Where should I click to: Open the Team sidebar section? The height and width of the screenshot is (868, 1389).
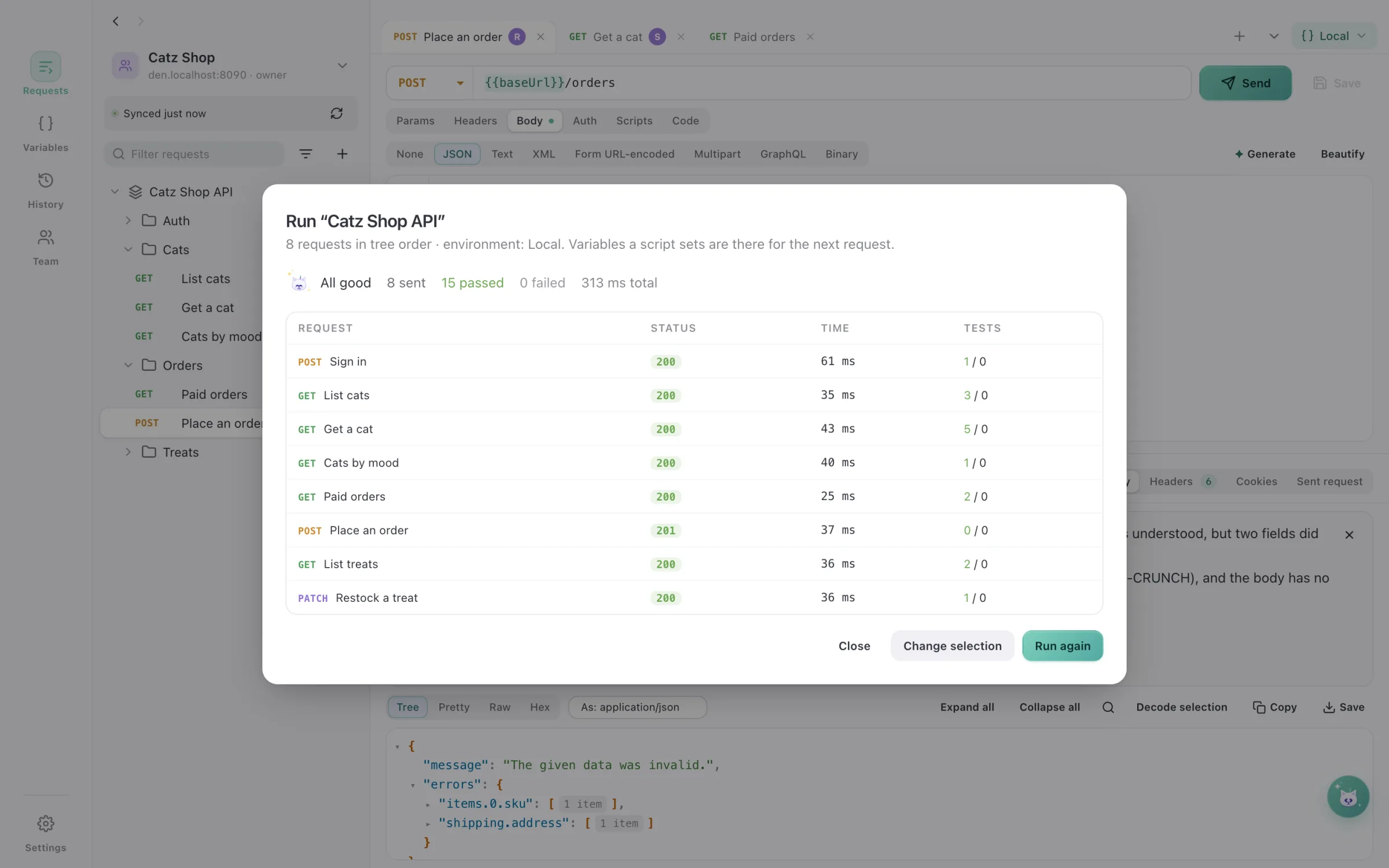(x=45, y=247)
